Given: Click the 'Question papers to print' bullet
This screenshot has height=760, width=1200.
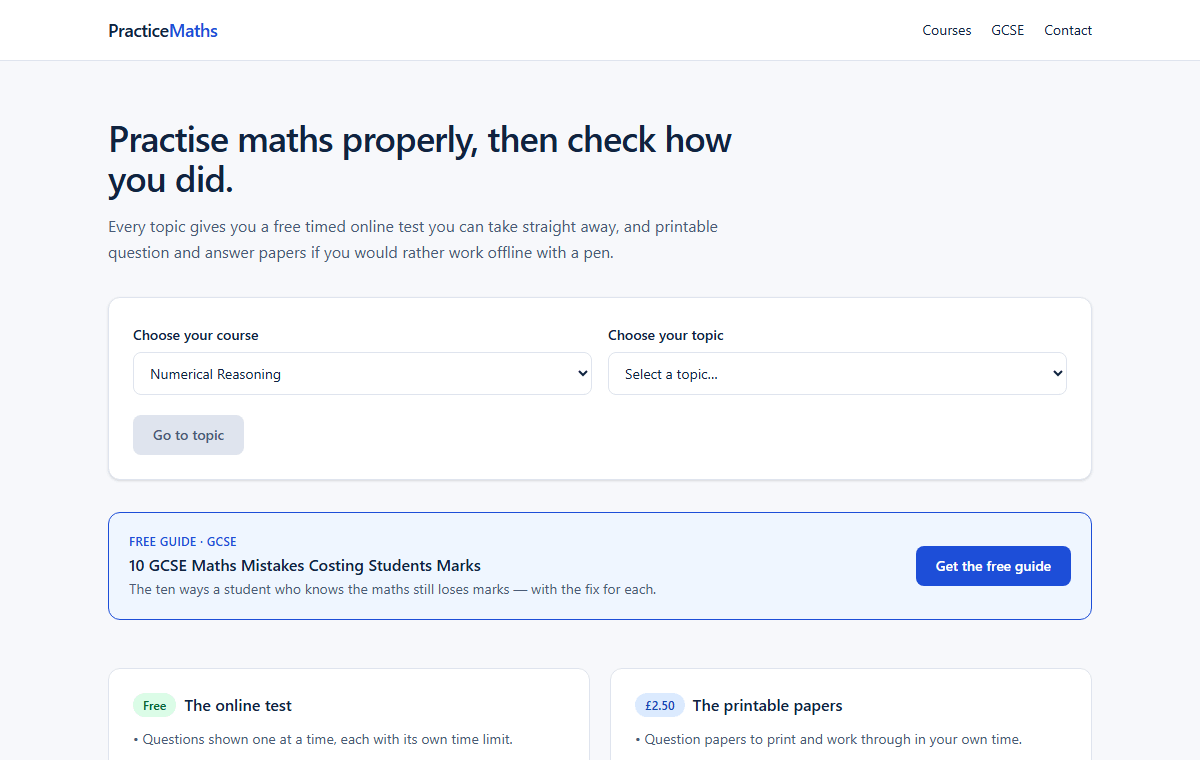Looking at the screenshot, I should (828, 740).
